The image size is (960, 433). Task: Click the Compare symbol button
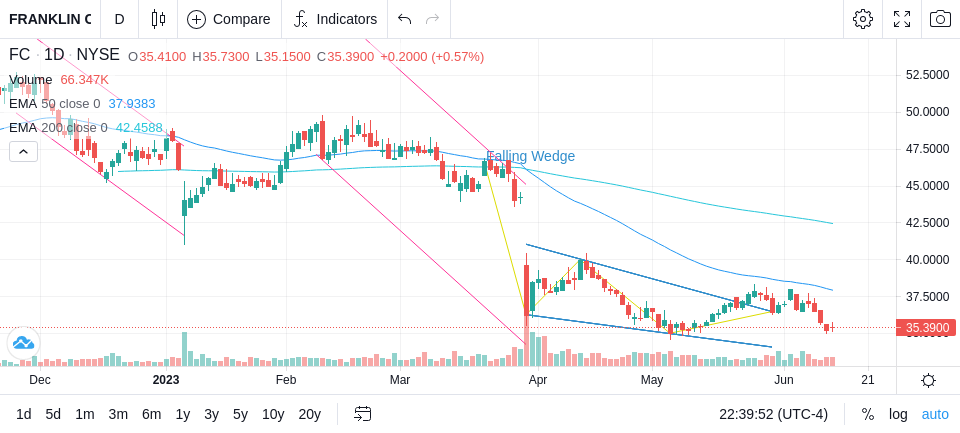click(x=229, y=19)
